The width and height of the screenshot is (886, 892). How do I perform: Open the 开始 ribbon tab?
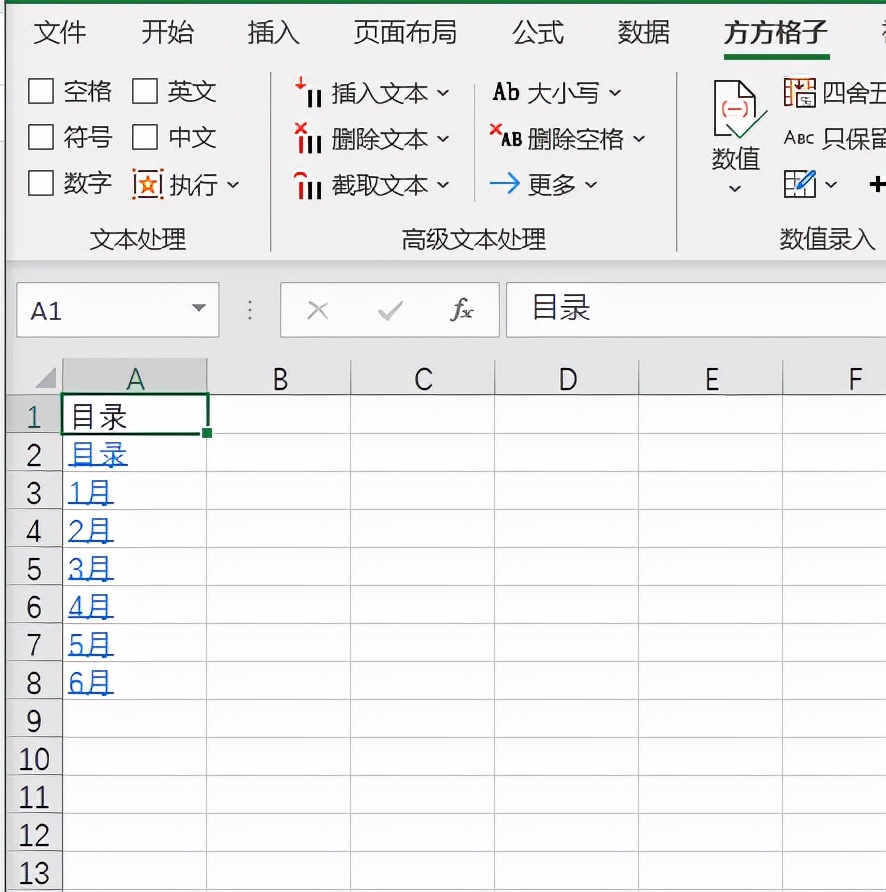[167, 33]
